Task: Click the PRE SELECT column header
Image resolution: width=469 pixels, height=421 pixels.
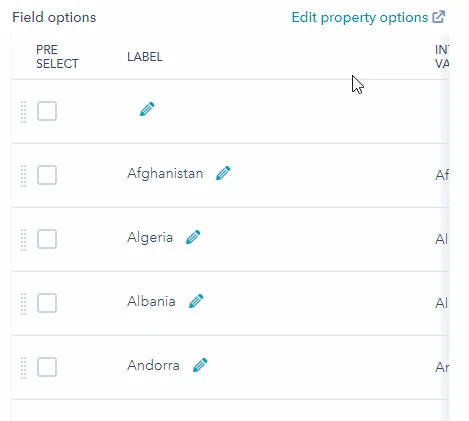Action: pyautogui.click(x=57, y=57)
